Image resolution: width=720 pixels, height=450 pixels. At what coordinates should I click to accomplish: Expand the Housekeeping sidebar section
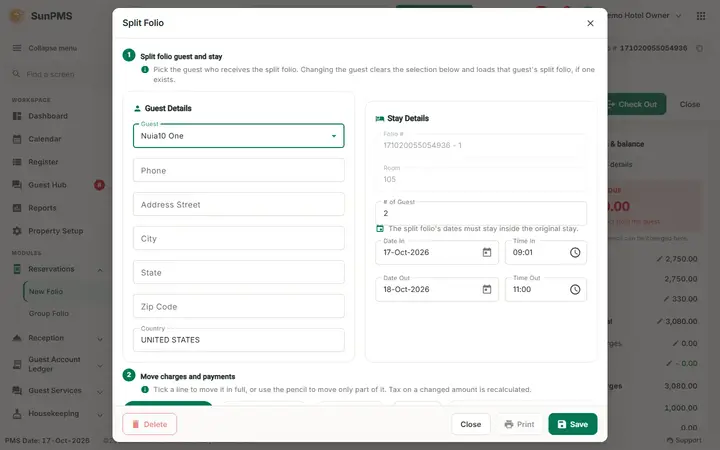100,415
